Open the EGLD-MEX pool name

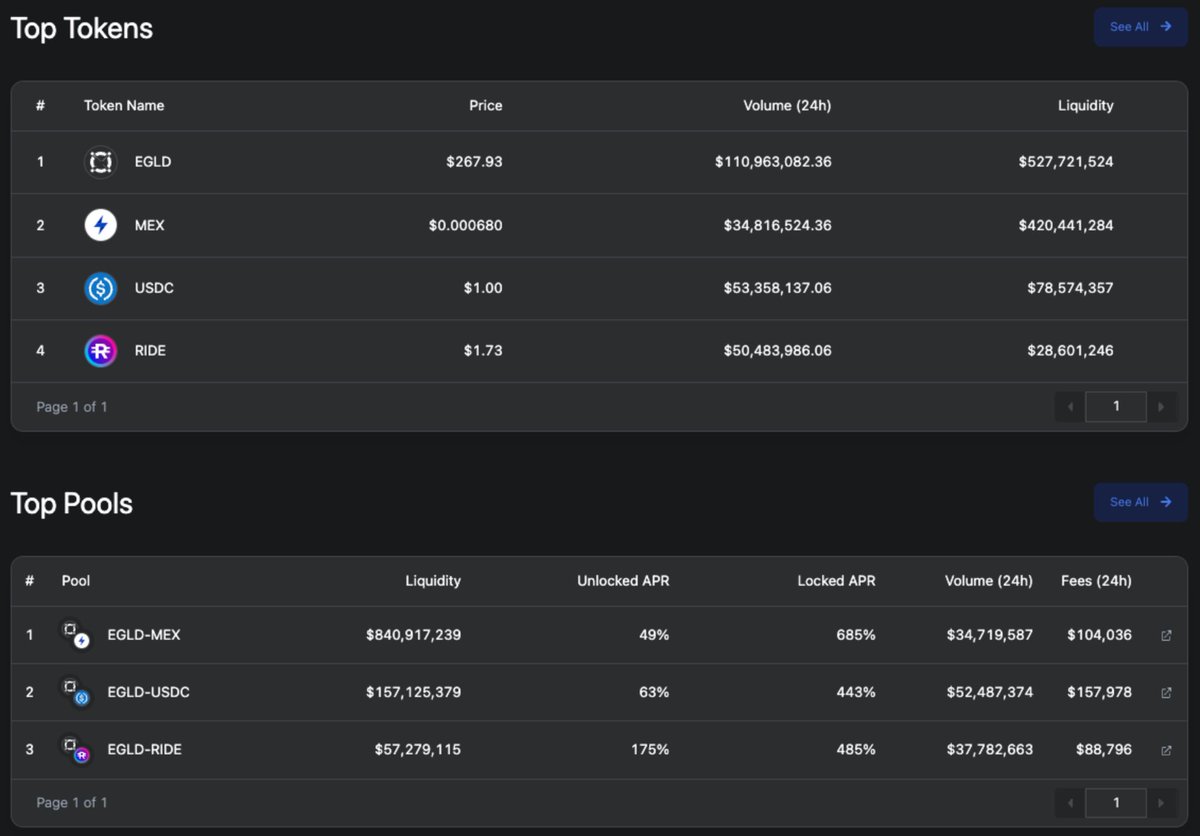click(x=144, y=635)
